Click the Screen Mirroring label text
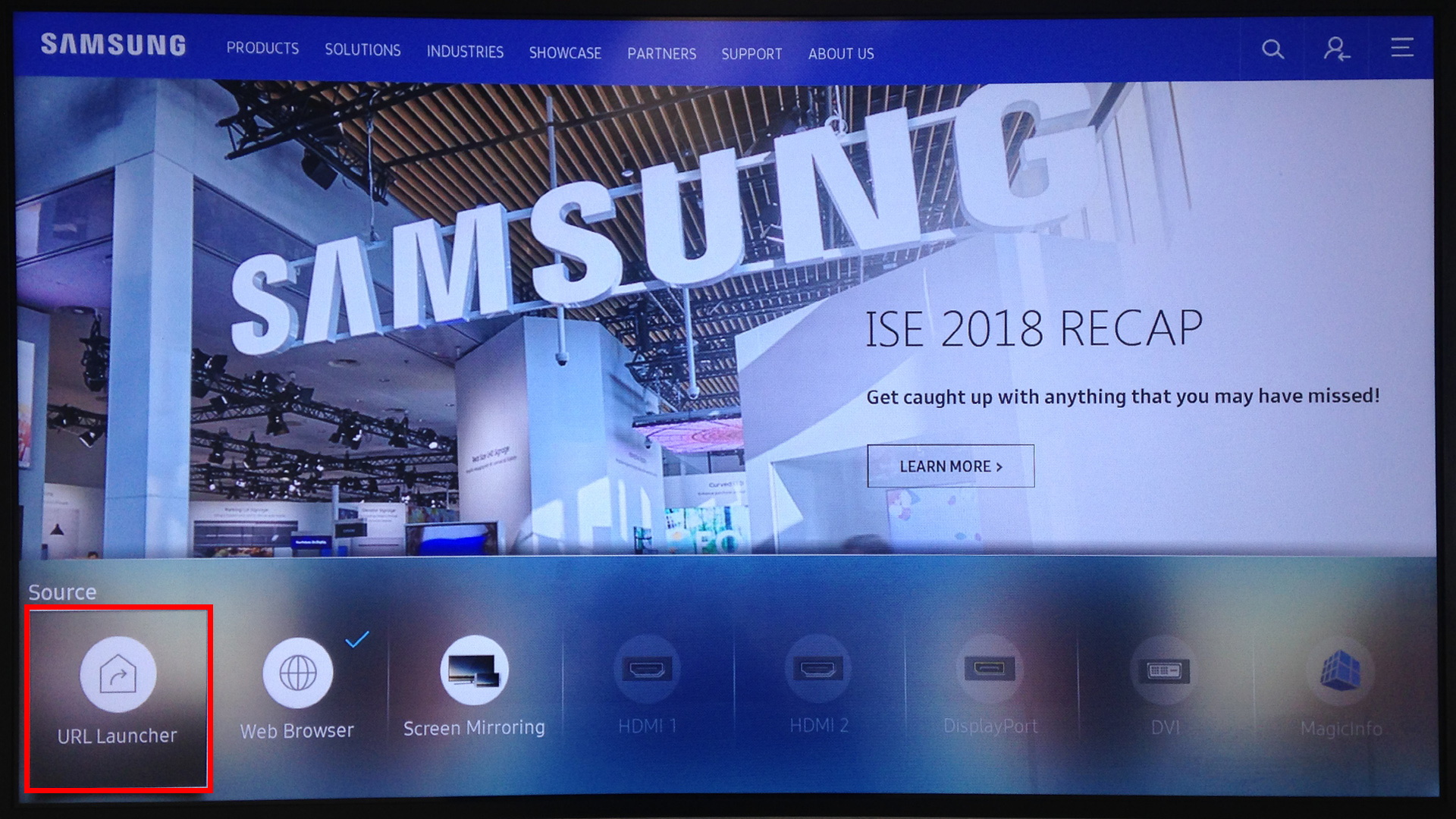This screenshot has width=1456, height=819. tap(474, 728)
